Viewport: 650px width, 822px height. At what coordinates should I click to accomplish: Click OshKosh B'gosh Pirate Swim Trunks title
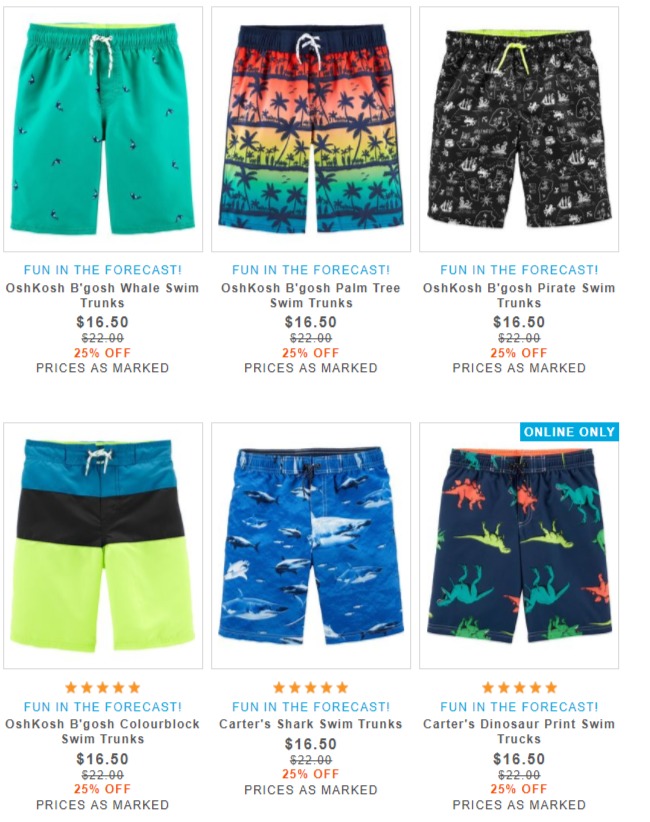pos(519,295)
